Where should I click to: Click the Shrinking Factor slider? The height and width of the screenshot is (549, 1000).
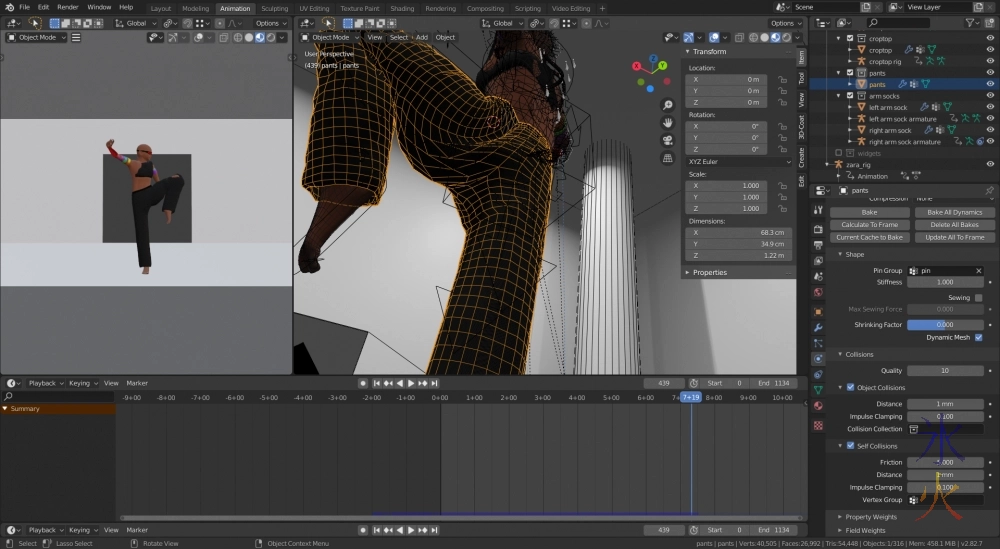pyautogui.click(x=945, y=325)
